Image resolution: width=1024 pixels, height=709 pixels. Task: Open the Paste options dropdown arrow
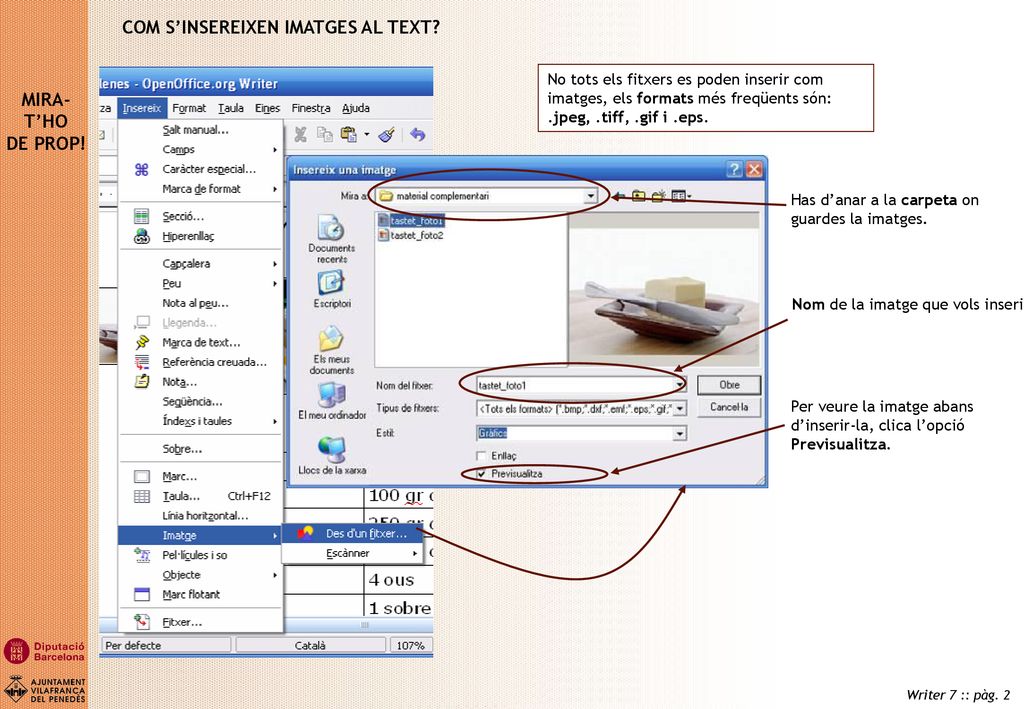pyautogui.click(x=366, y=134)
